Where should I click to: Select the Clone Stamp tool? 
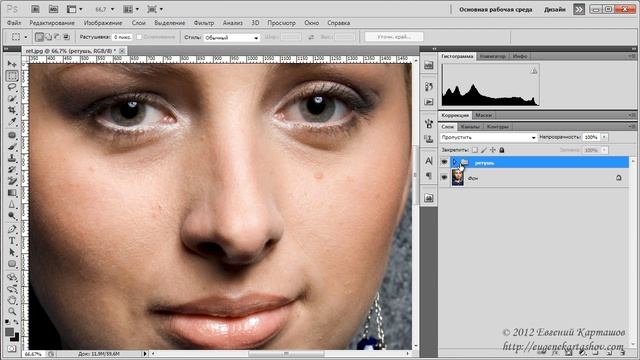click(12, 158)
